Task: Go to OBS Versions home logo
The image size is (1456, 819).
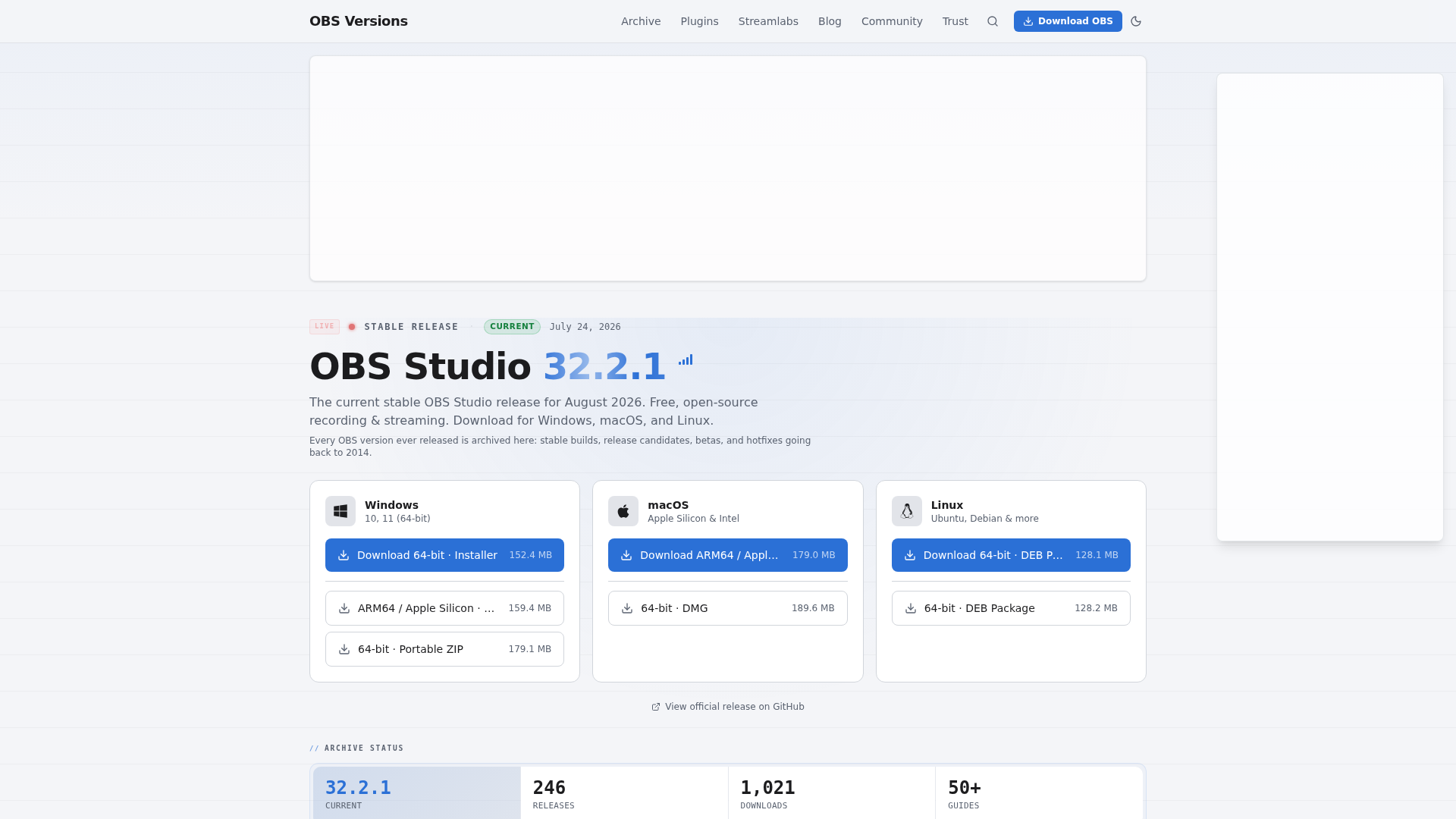Action: pos(359,21)
